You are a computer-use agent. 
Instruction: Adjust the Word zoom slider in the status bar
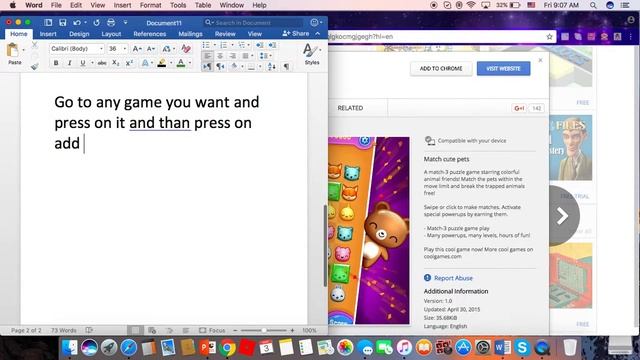pos(264,330)
